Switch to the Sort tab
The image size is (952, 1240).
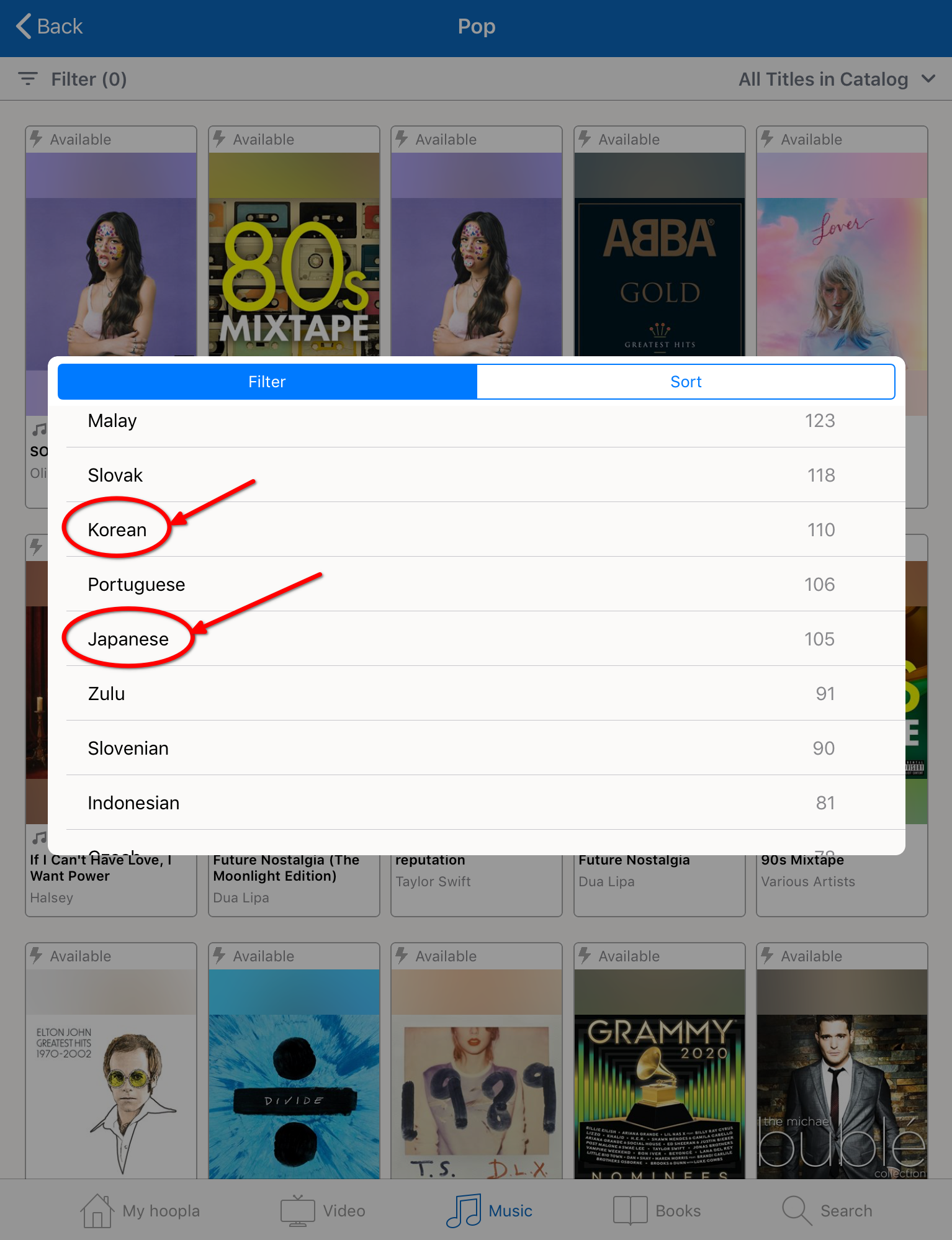(x=685, y=382)
